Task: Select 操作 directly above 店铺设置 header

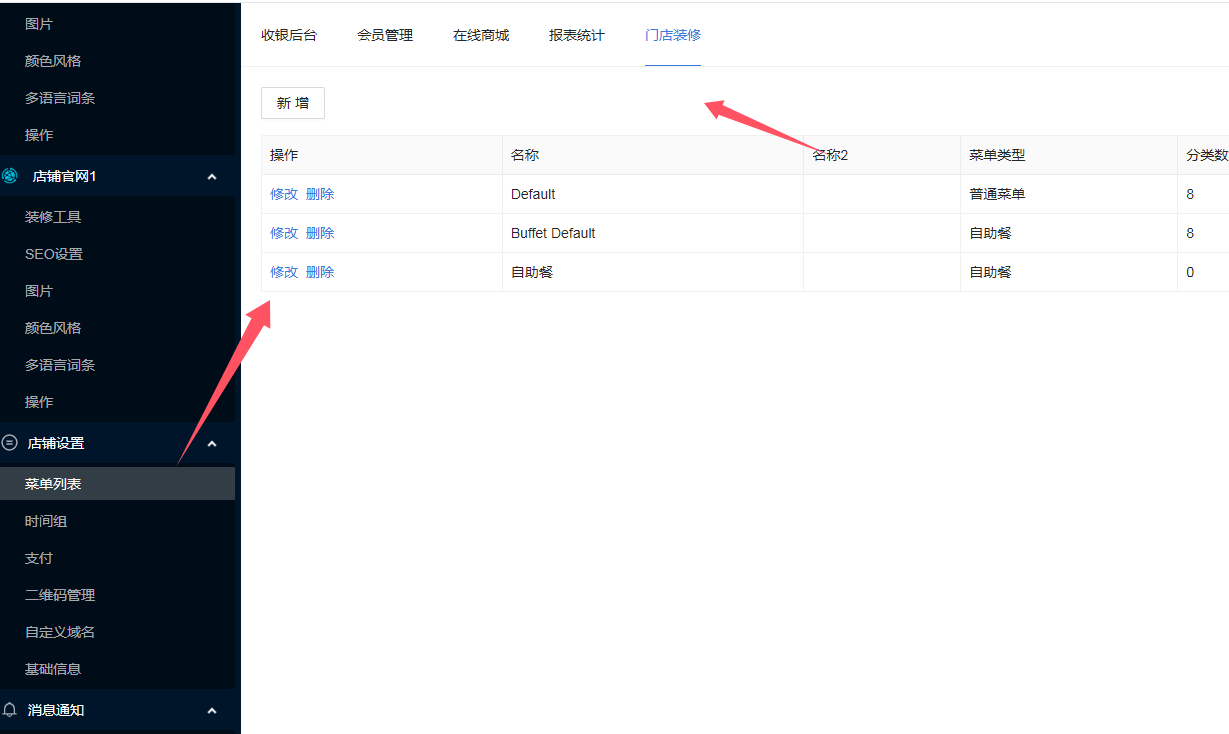Action: point(39,402)
